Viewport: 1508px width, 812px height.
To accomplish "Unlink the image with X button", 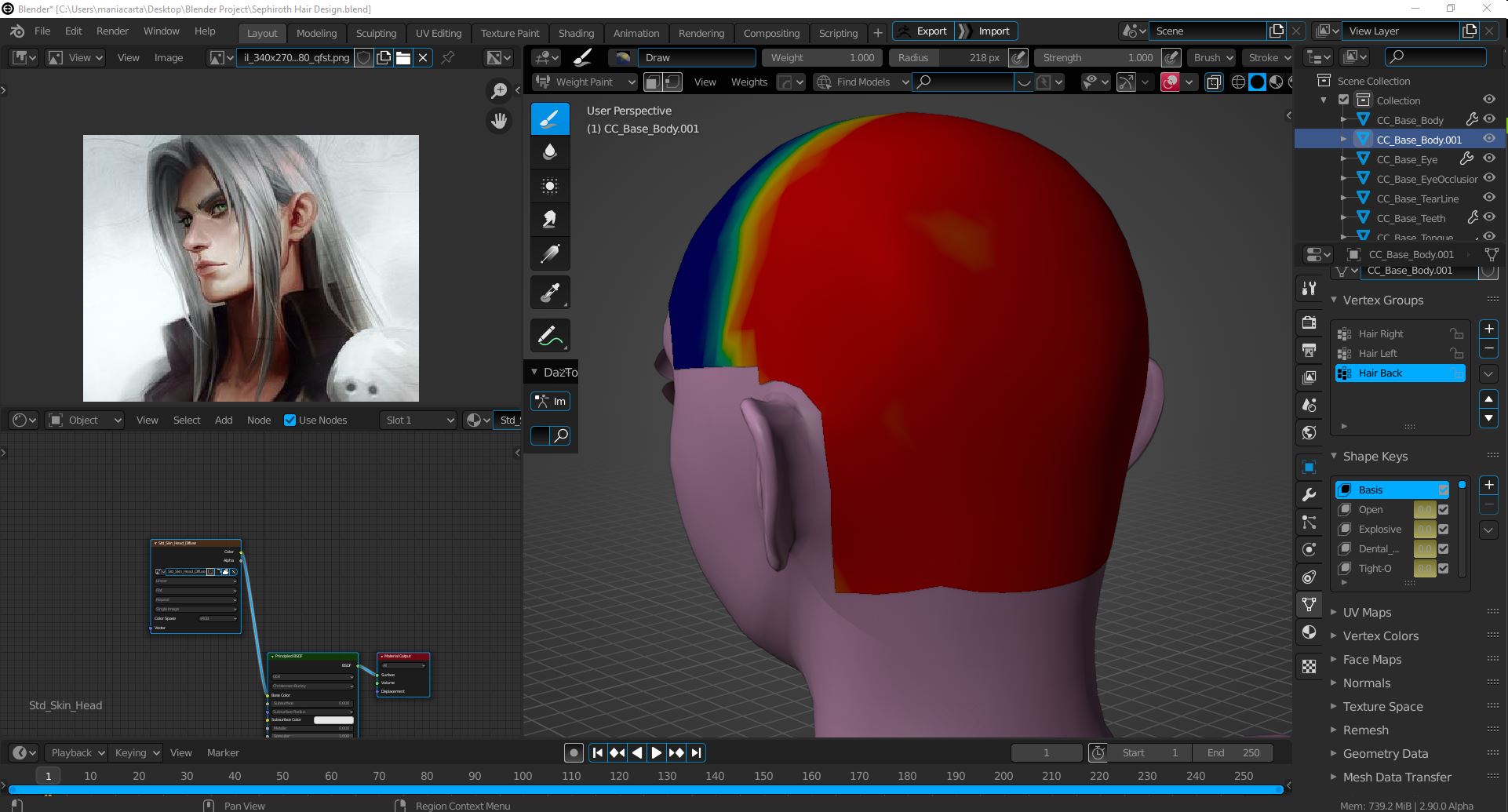I will click(x=423, y=57).
